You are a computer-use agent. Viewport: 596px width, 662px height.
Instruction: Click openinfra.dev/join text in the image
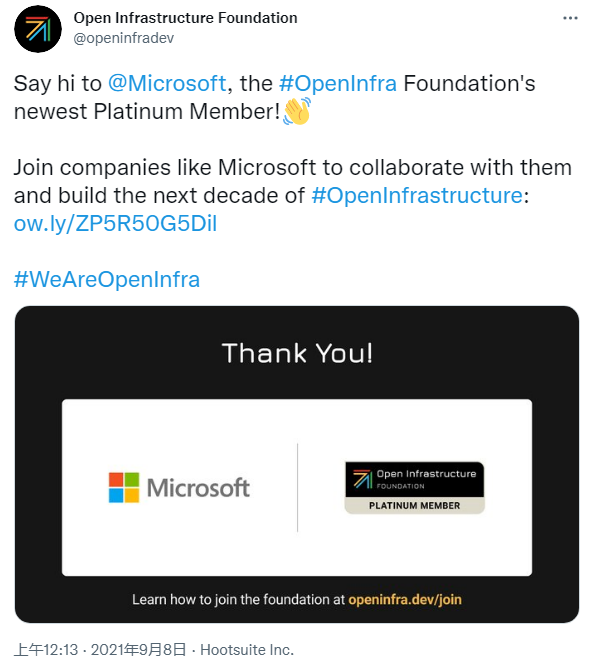(405, 600)
